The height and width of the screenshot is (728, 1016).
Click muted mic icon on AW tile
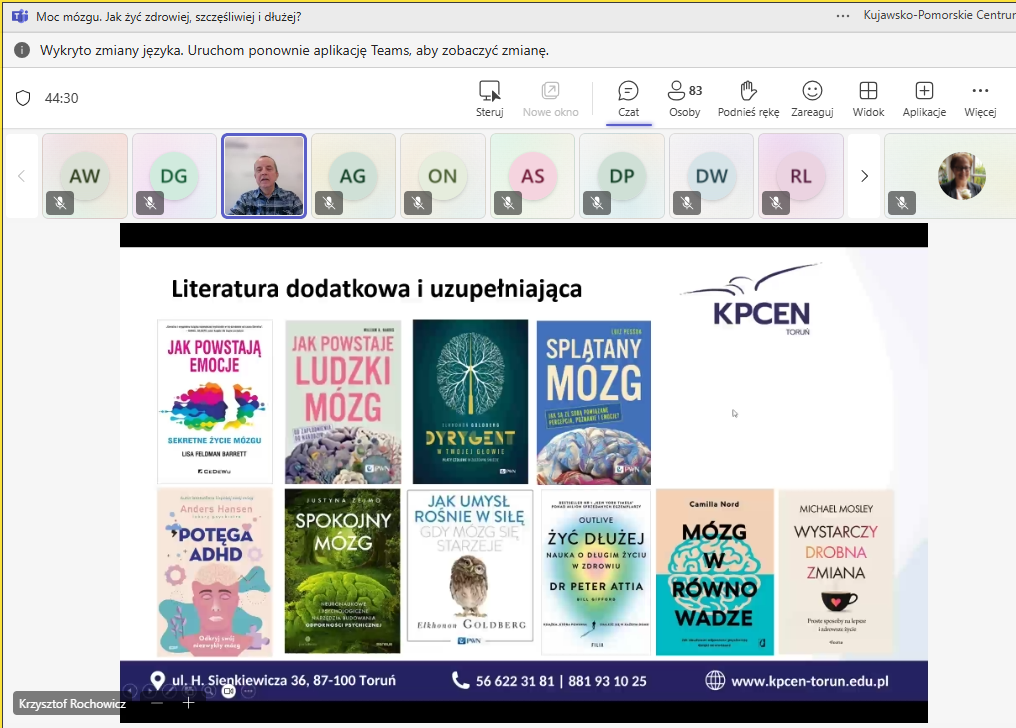coord(60,203)
